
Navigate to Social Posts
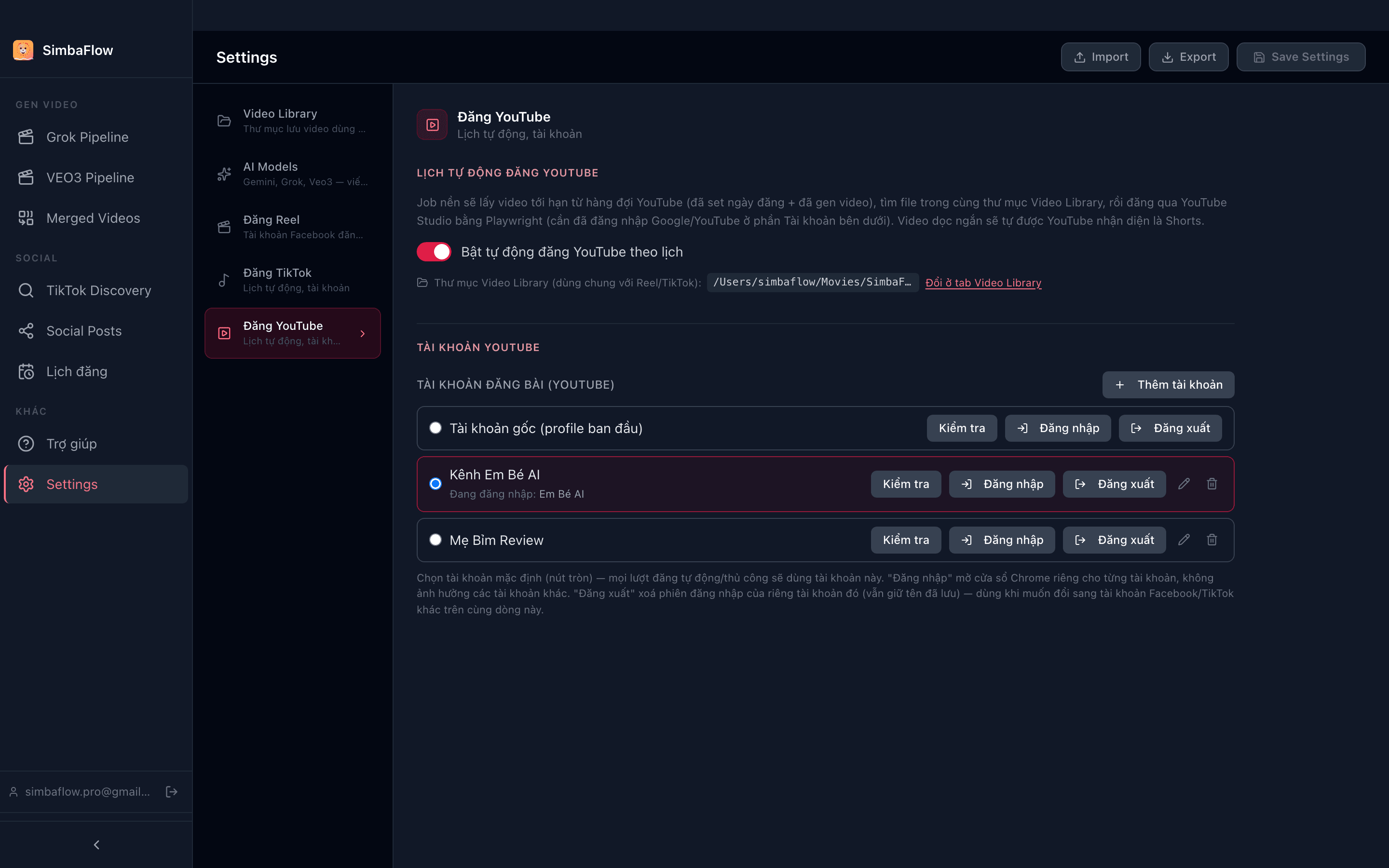[x=96, y=331]
